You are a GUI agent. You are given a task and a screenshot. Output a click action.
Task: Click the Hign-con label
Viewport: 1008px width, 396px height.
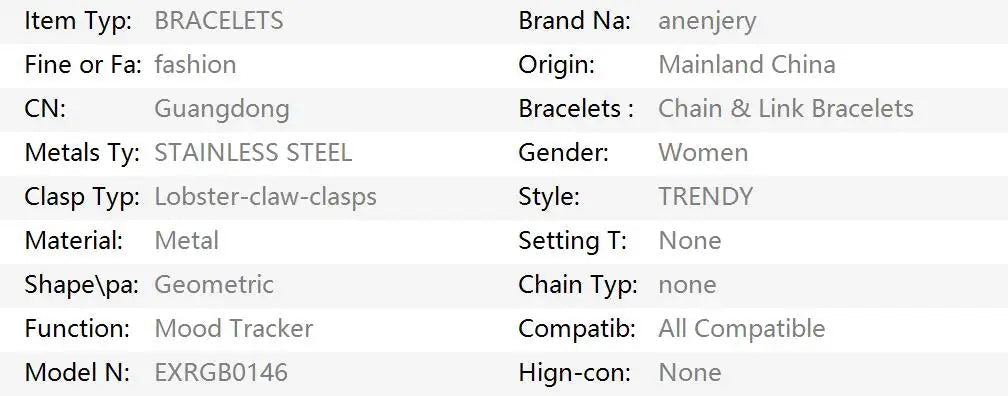[575, 373]
